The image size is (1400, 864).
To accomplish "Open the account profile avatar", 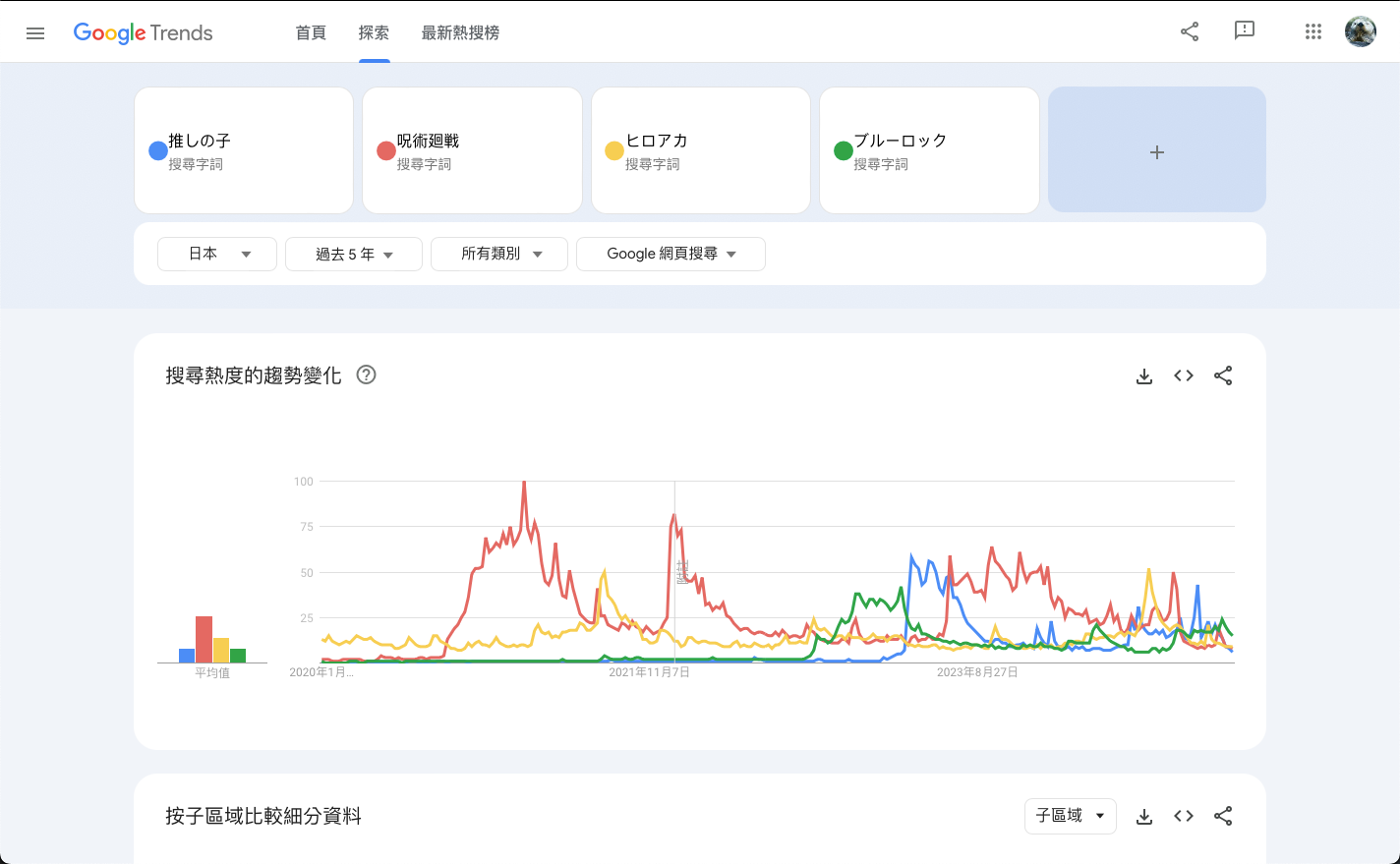I will point(1361,31).
